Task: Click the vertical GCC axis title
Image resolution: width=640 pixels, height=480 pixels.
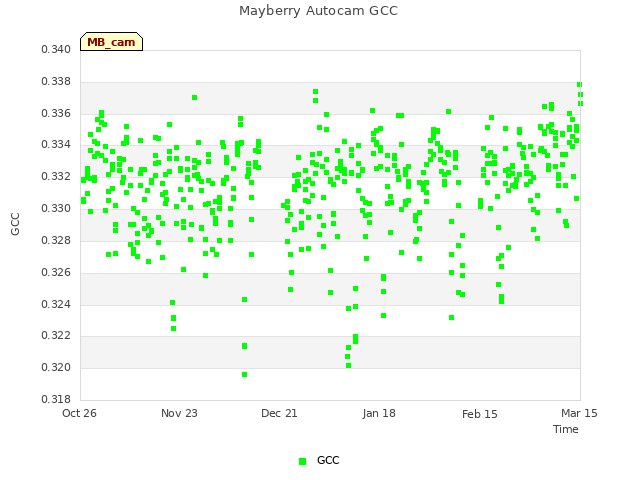Action: 15,224
